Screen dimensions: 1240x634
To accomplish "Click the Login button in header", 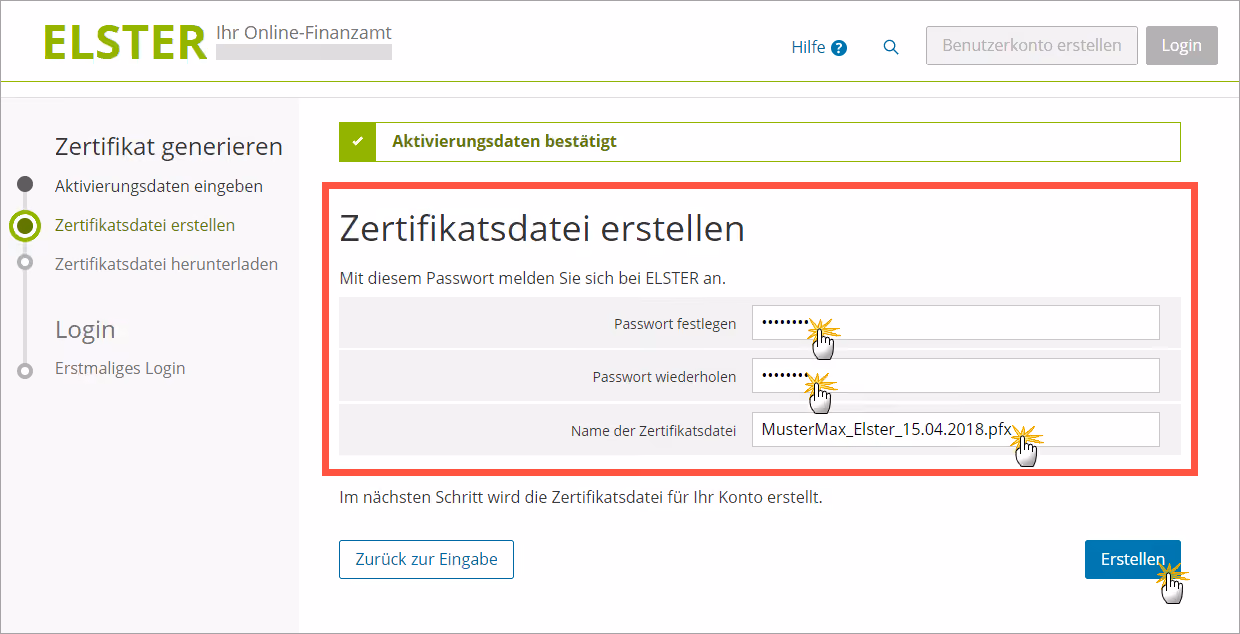I will (x=1182, y=46).
